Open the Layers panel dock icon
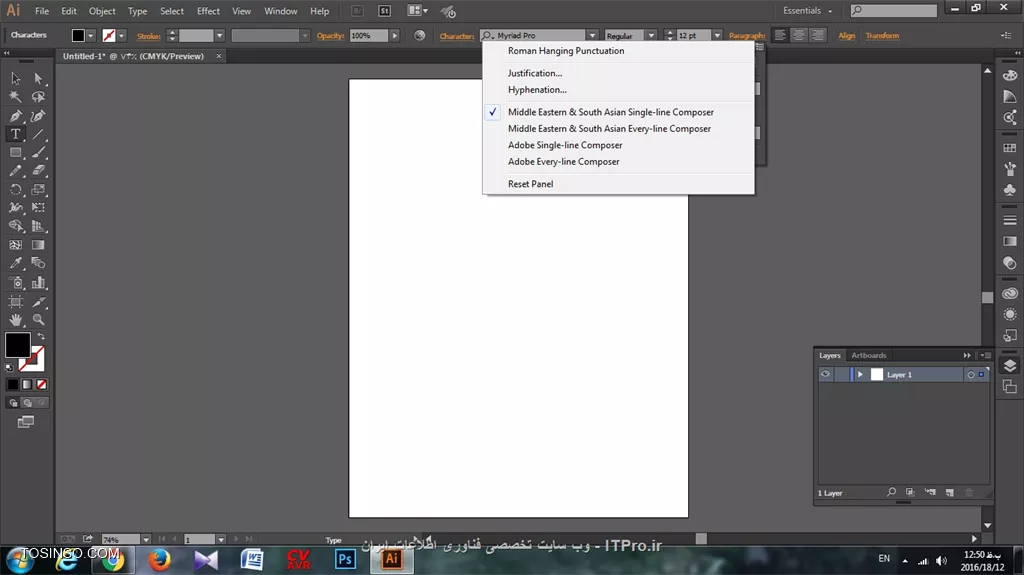The width and height of the screenshot is (1024, 575). (x=1010, y=366)
